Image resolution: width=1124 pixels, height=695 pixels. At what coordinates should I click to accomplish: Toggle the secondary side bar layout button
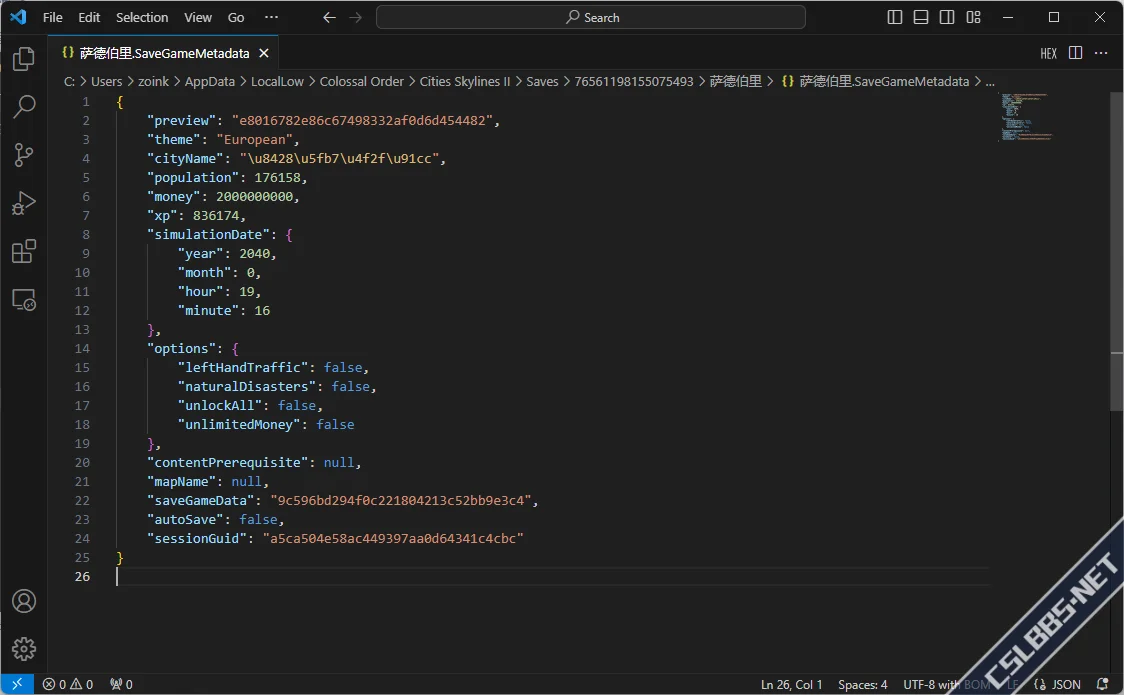[x=947, y=17]
